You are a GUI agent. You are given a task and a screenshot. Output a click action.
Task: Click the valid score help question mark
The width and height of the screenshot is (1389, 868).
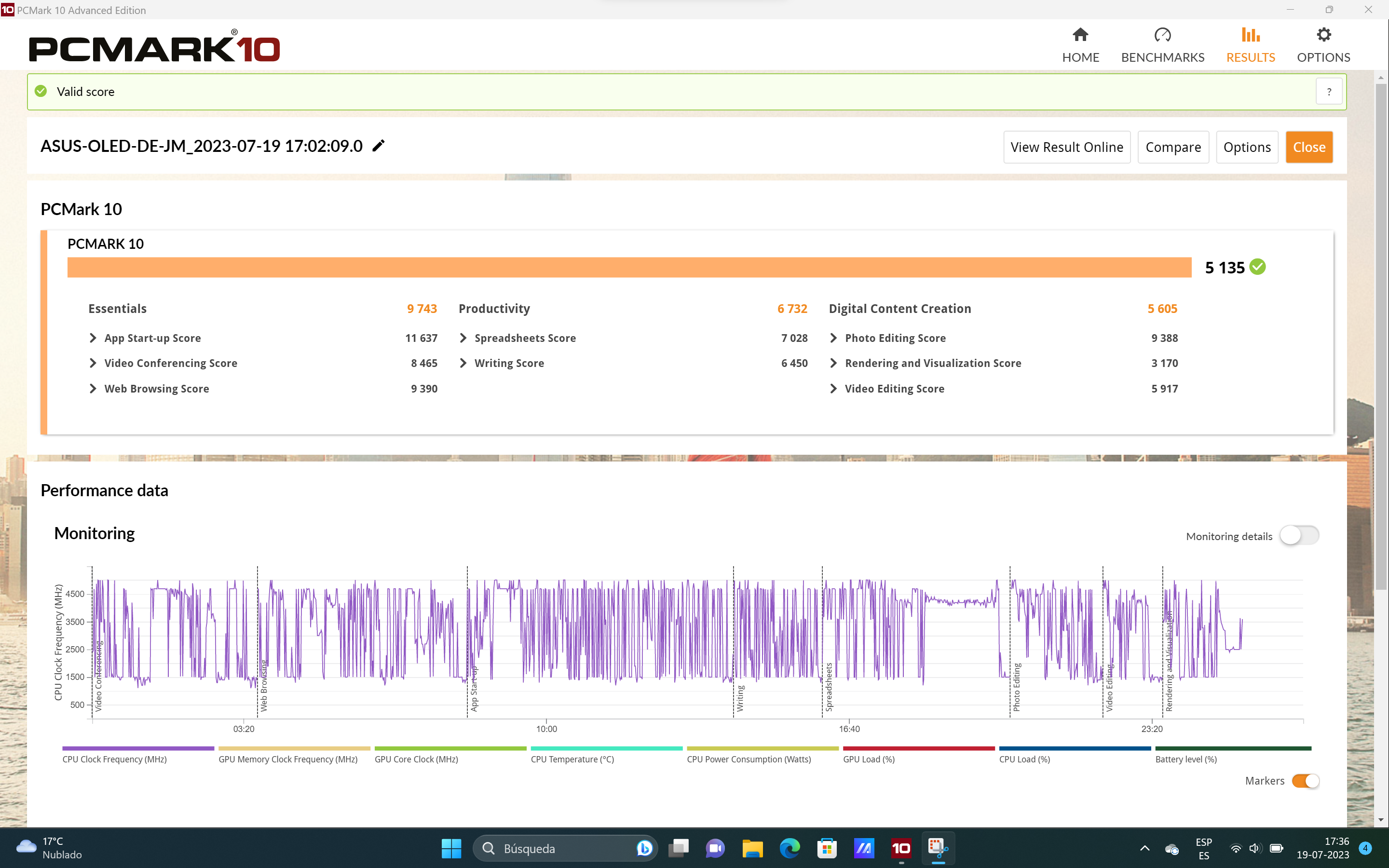click(1328, 92)
